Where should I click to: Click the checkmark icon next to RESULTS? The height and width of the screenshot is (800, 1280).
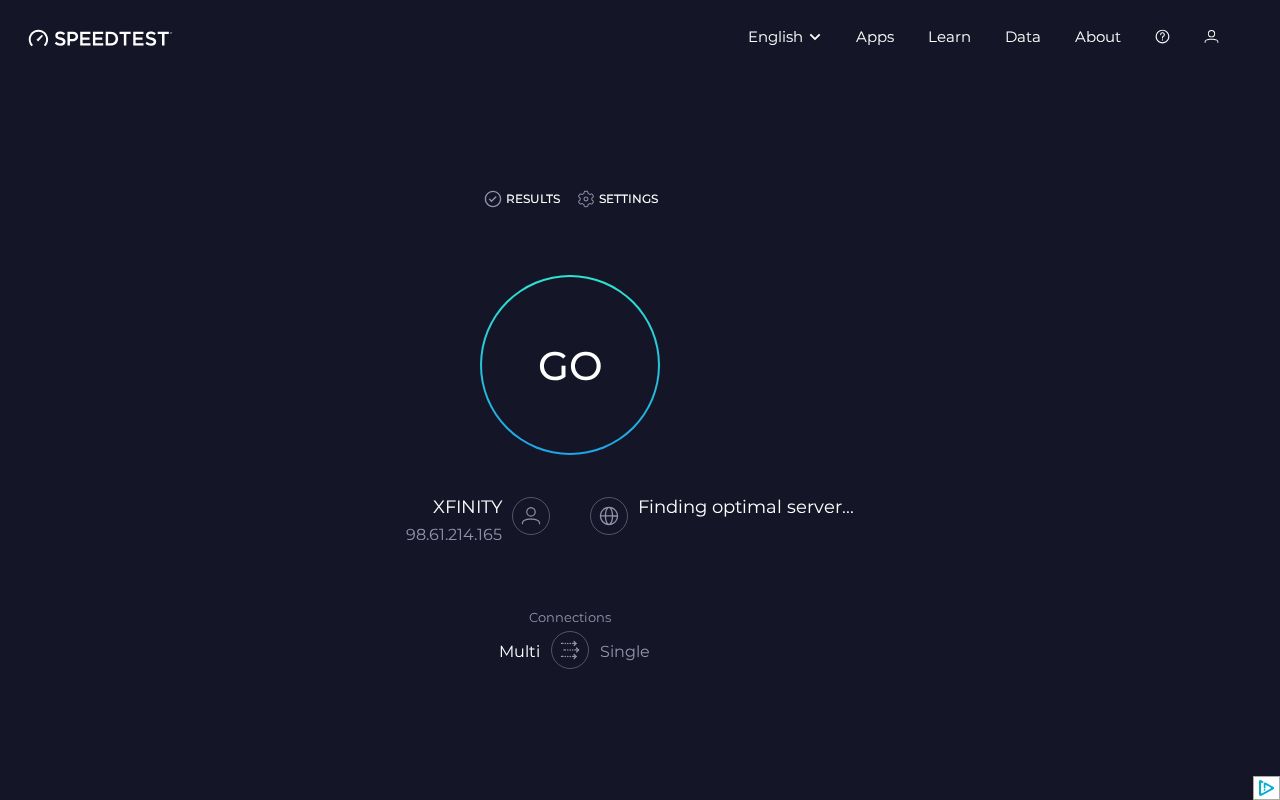coord(493,199)
